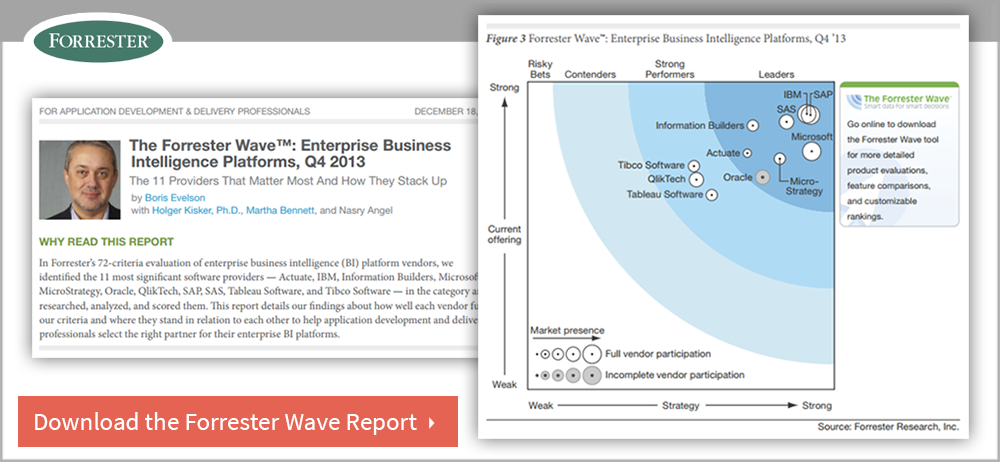Click the author portrait photo
This screenshot has width=1000, height=462.
[80, 180]
